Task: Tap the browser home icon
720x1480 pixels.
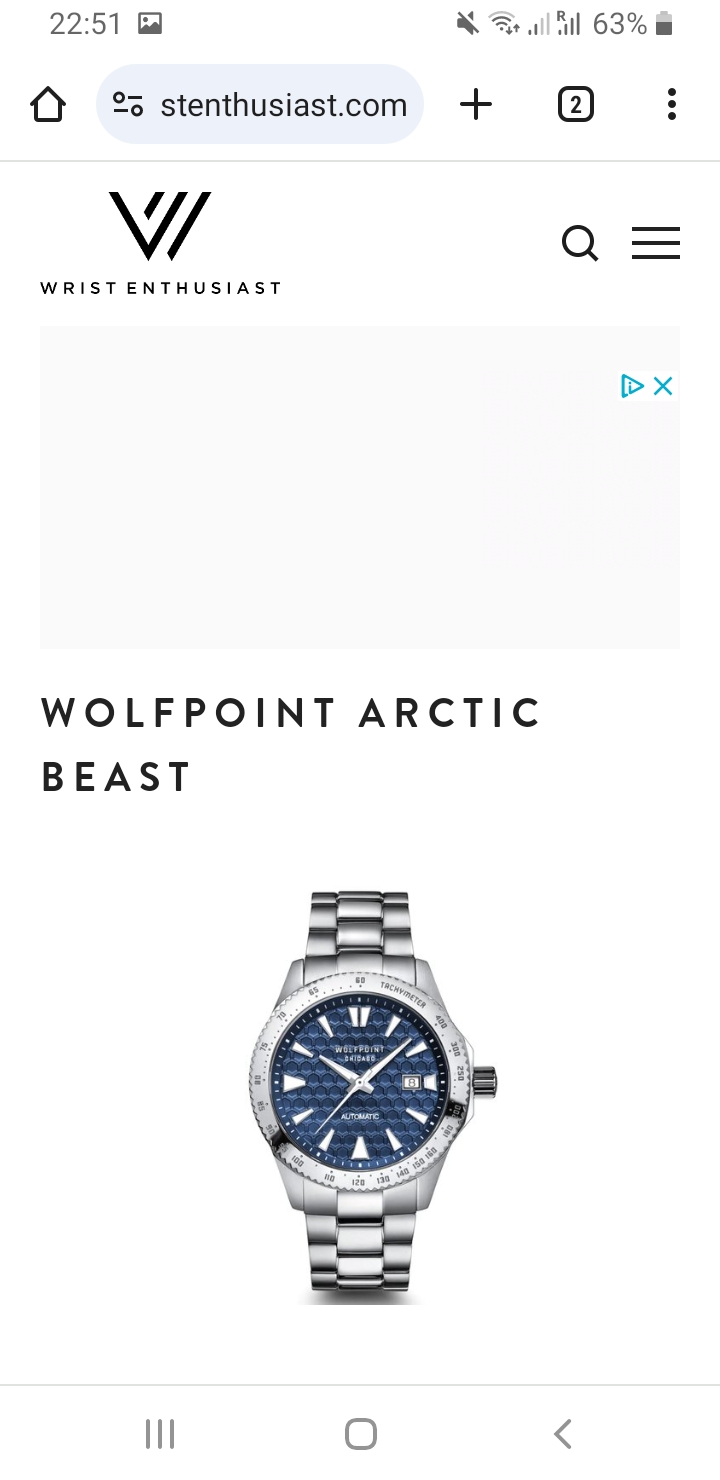Action: 48,104
